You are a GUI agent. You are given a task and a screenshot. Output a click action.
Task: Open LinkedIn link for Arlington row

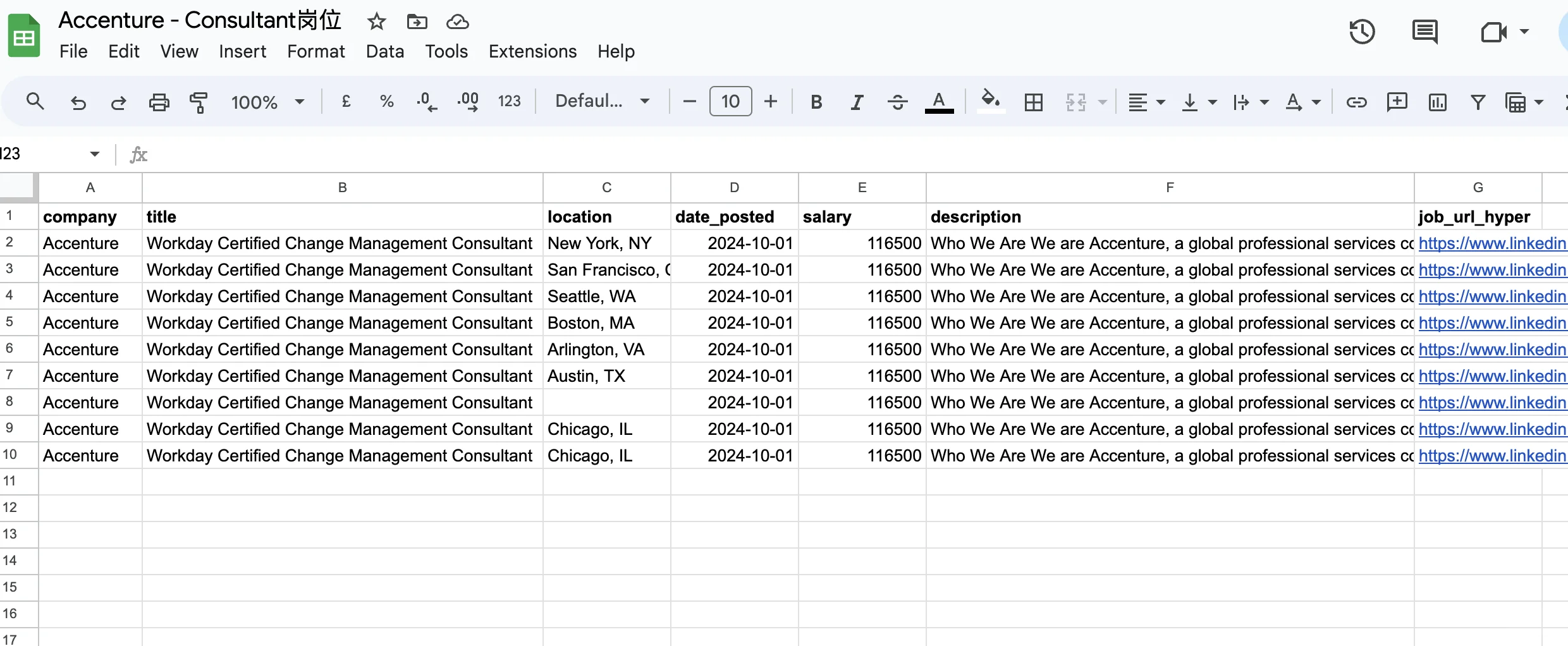(x=1492, y=350)
